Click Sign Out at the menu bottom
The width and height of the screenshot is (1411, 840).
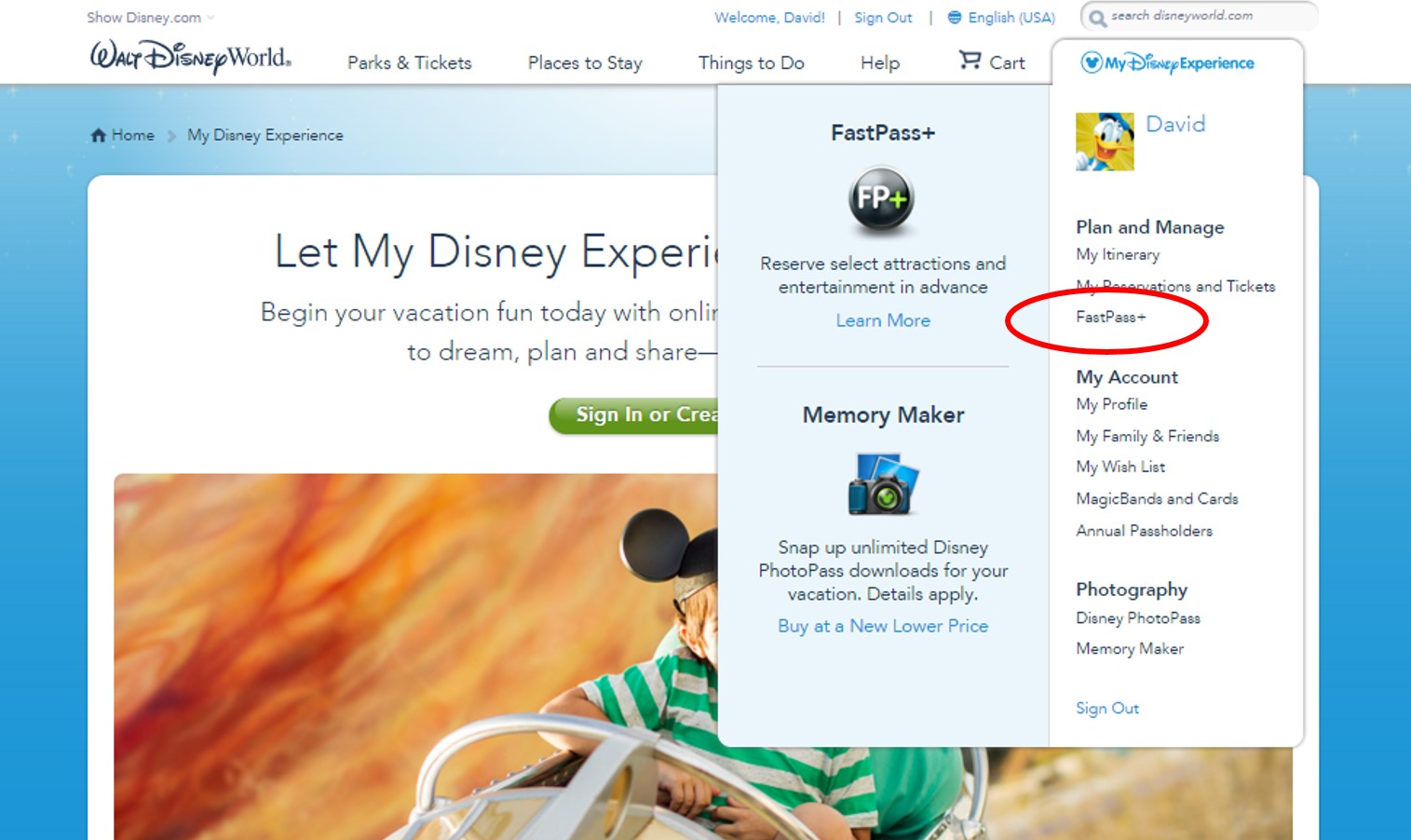coord(1107,708)
